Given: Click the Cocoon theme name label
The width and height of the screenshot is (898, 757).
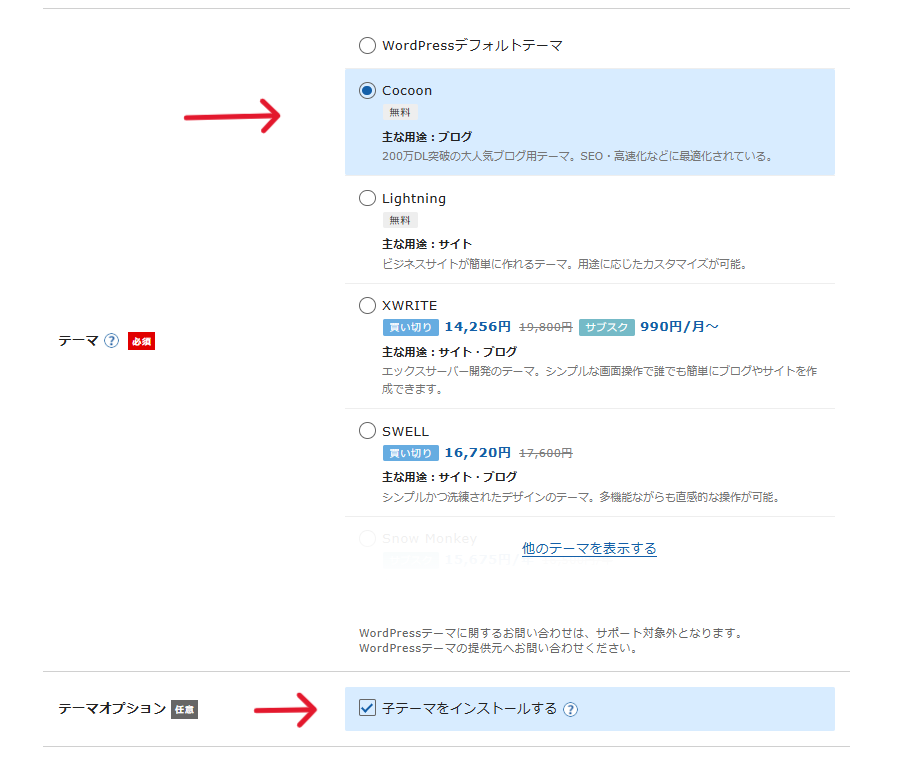Looking at the screenshot, I should (407, 90).
